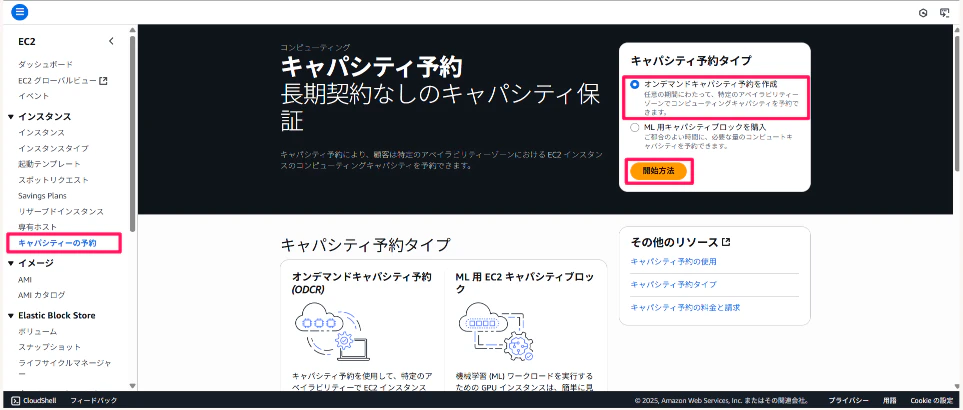This screenshot has width=963, height=410.
Task: Open ライフサイクルマネージャー in sidebar
Action: pyautogui.click(x=64, y=367)
